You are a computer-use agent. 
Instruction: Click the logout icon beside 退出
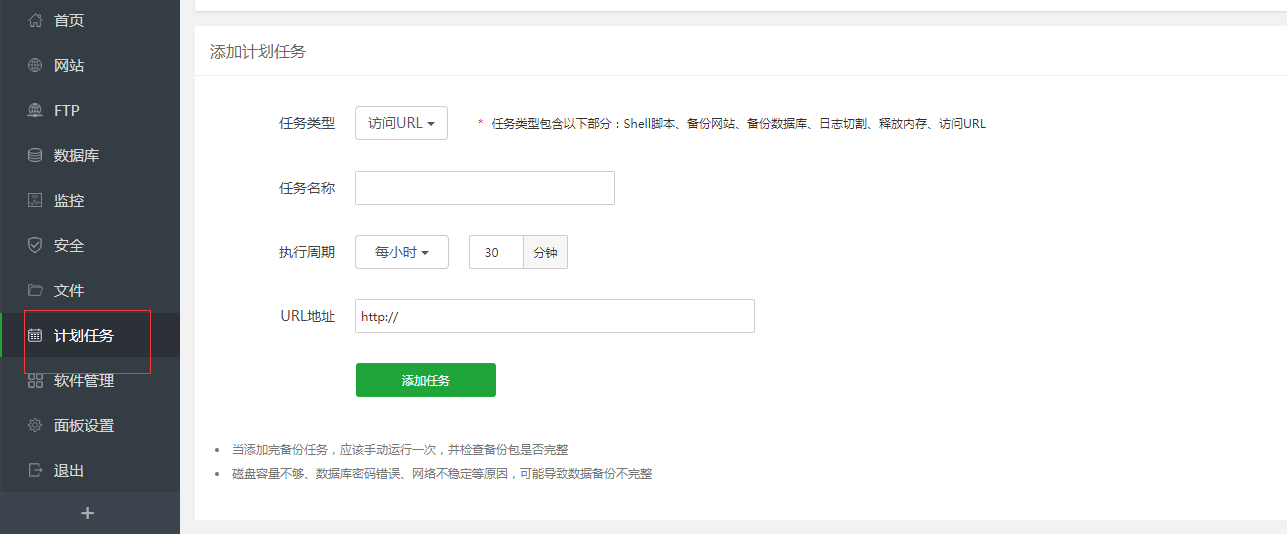pos(36,470)
